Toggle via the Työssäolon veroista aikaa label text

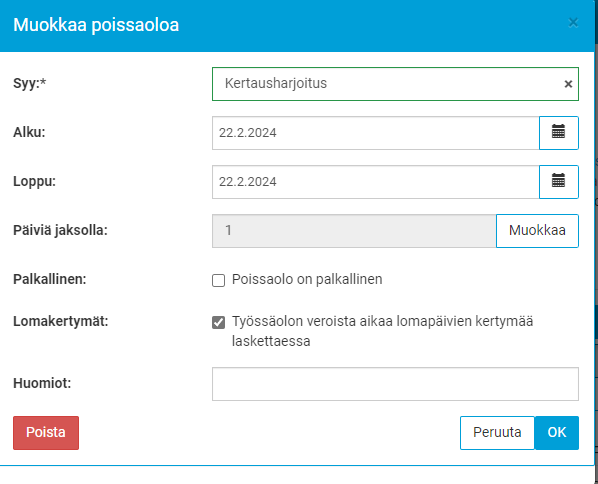tap(383, 331)
